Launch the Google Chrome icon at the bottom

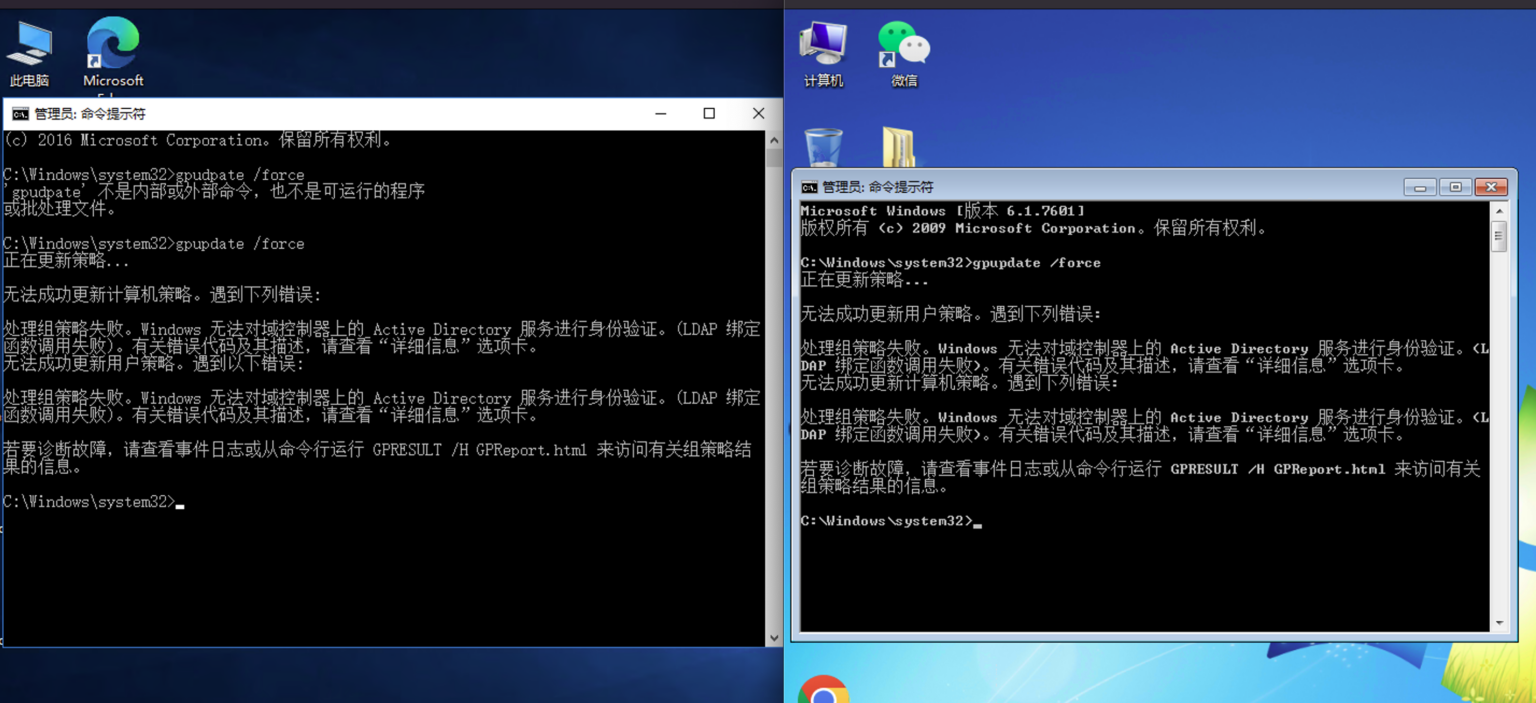823,689
